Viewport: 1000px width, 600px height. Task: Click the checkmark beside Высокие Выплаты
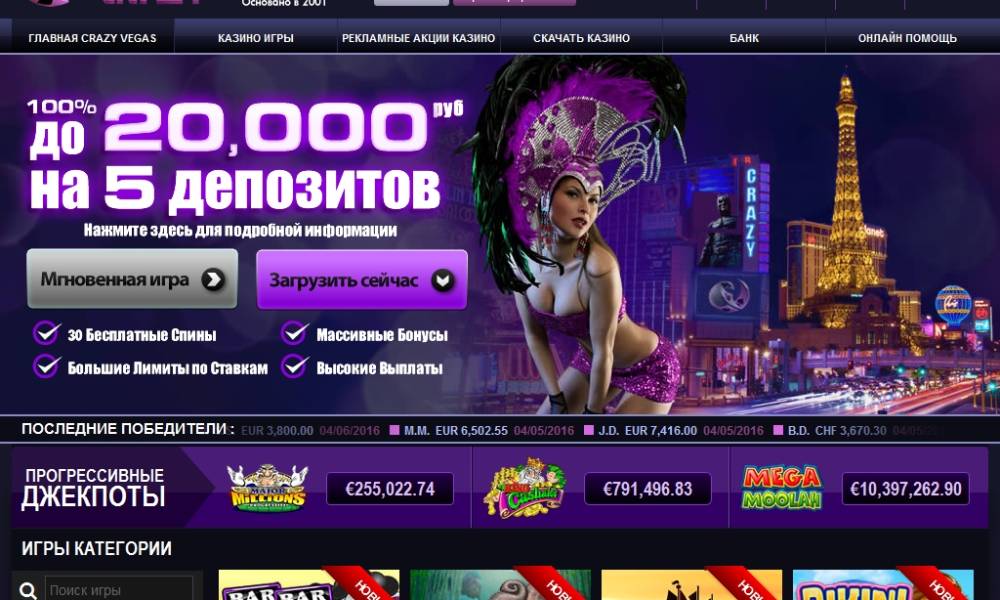pos(295,367)
